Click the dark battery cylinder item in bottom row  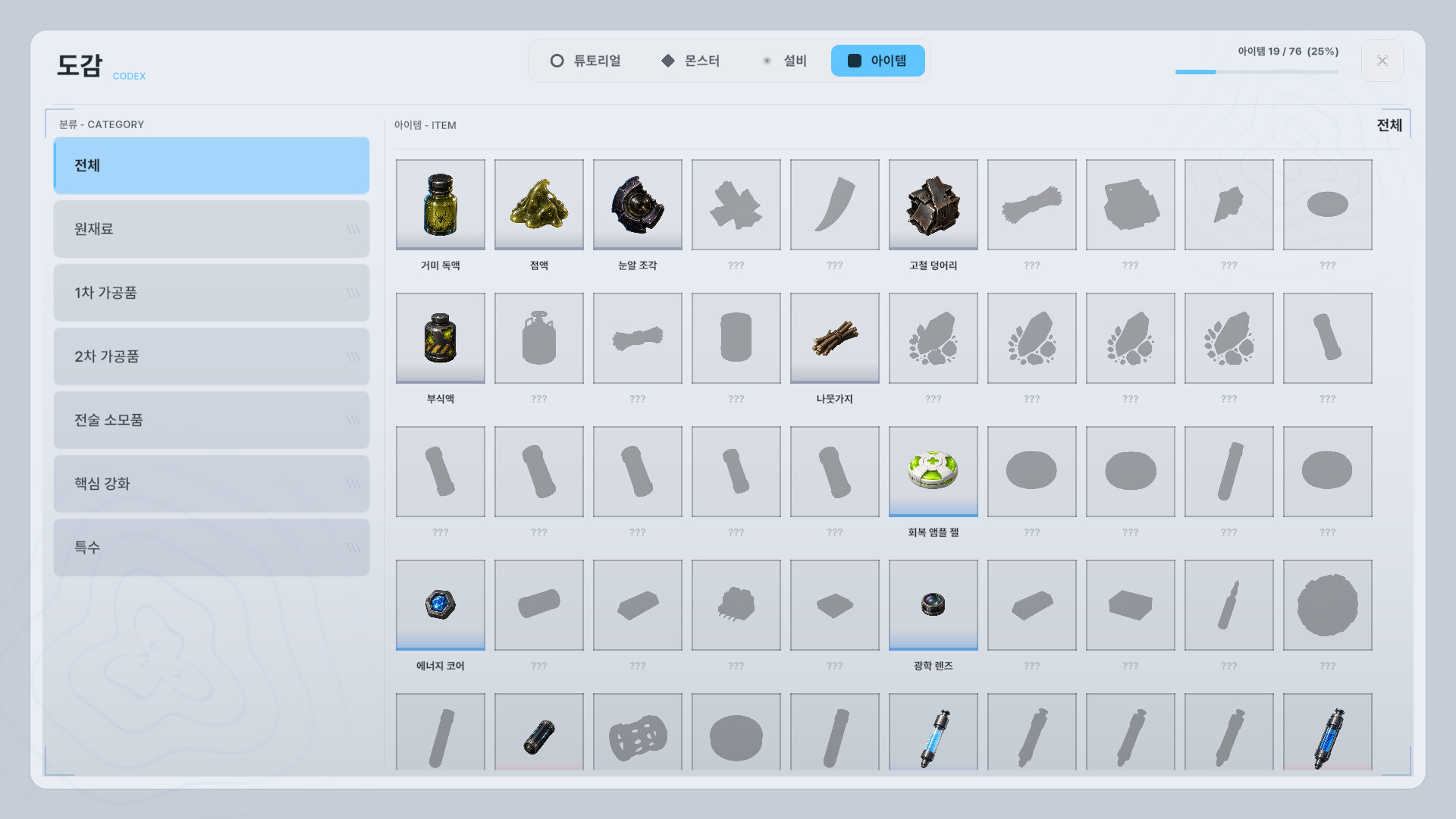[538, 733]
